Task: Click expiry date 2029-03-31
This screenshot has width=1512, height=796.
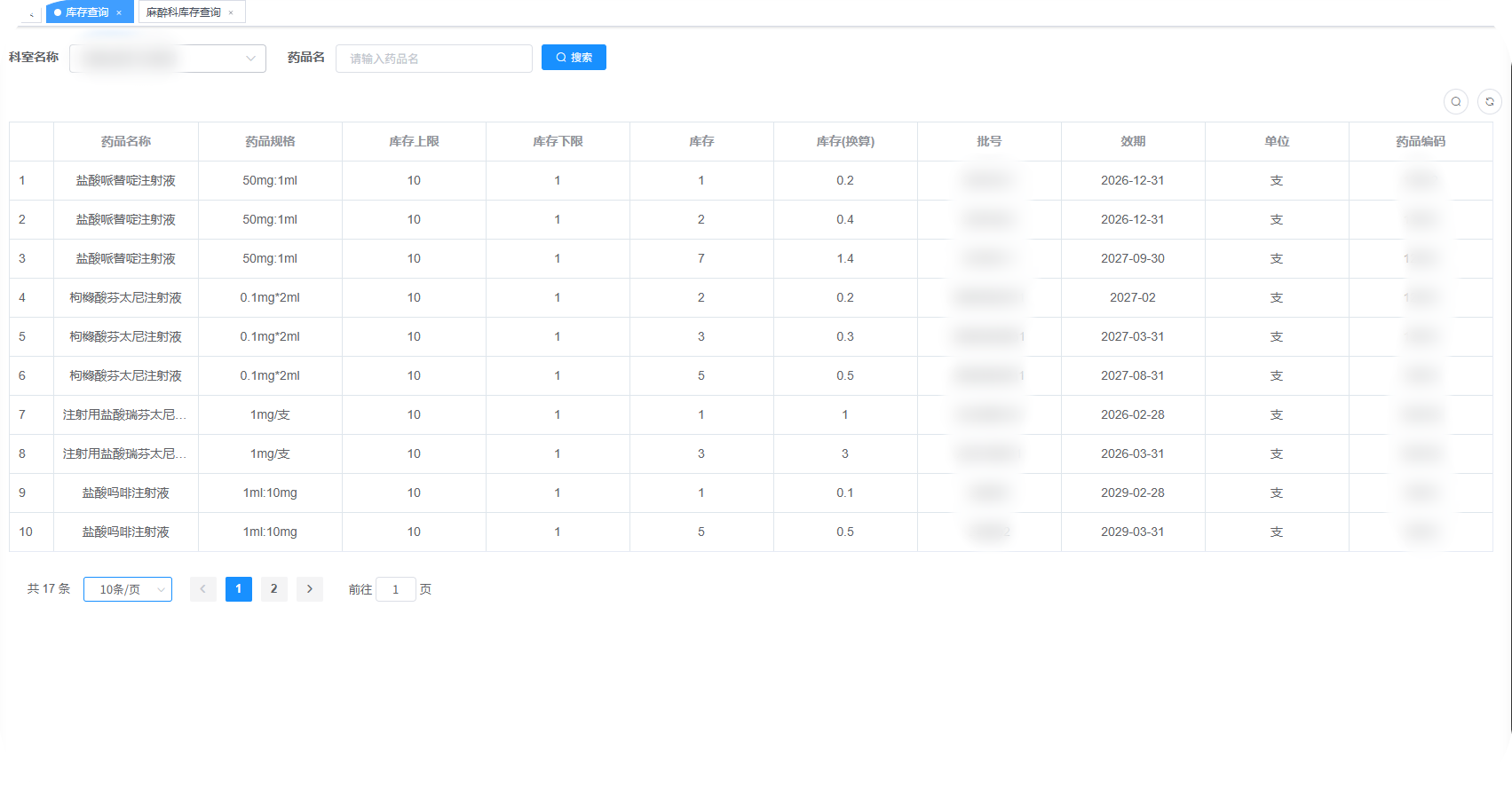Action: tap(1133, 532)
